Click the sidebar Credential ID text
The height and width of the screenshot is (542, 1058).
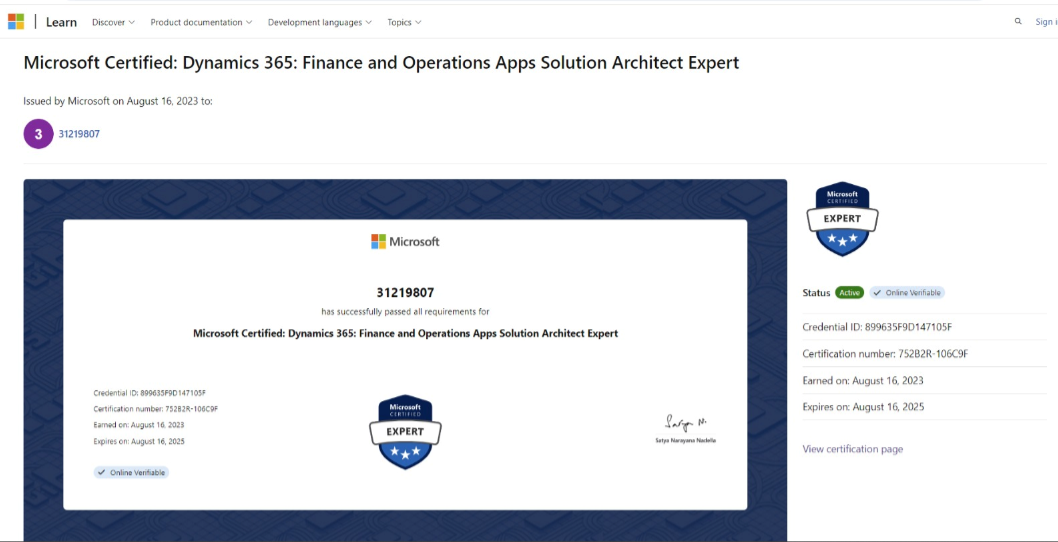coord(877,327)
